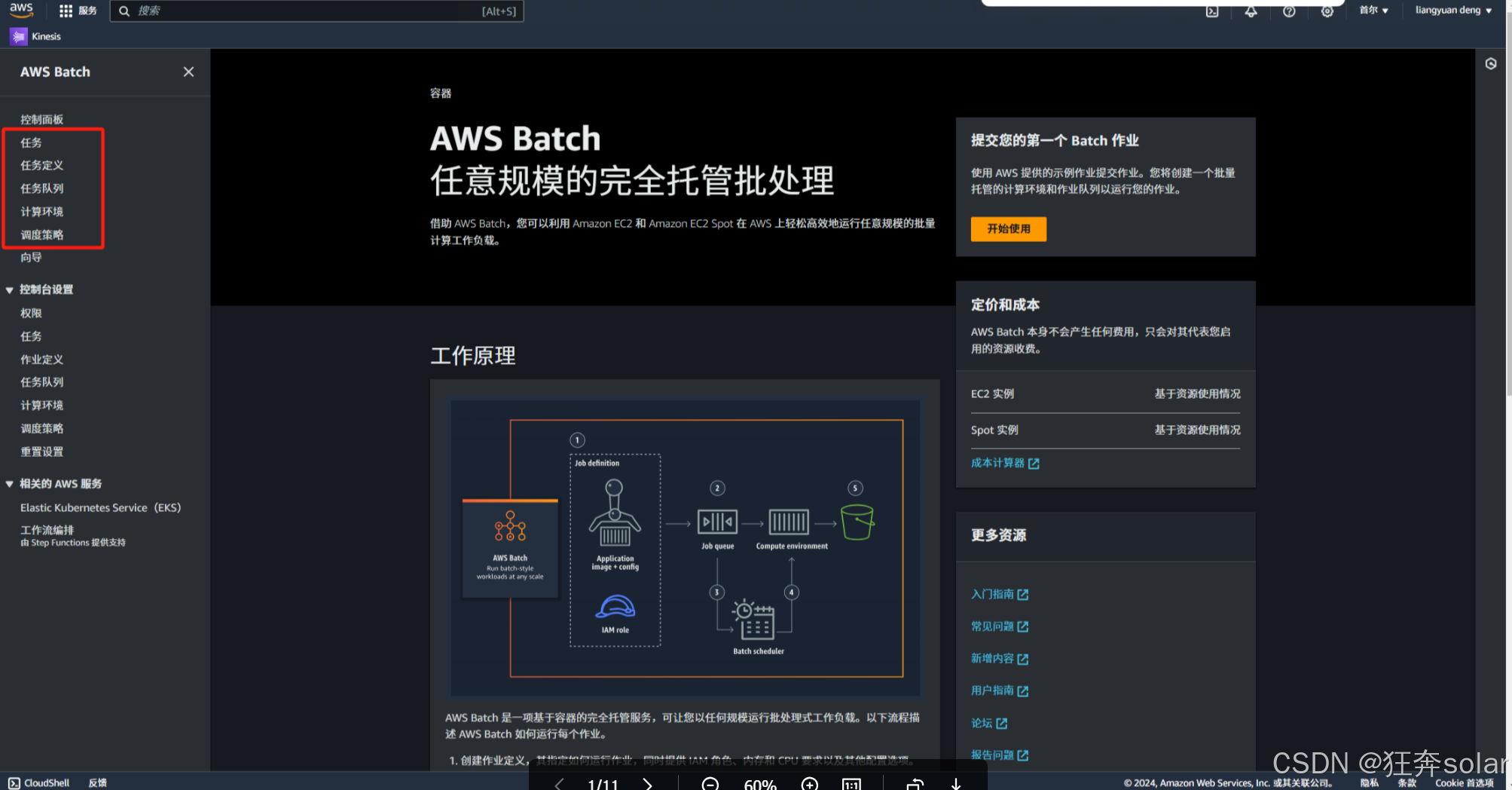This screenshot has width=1512, height=790.
Task: Open the services grid menu
Action: [66, 11]
